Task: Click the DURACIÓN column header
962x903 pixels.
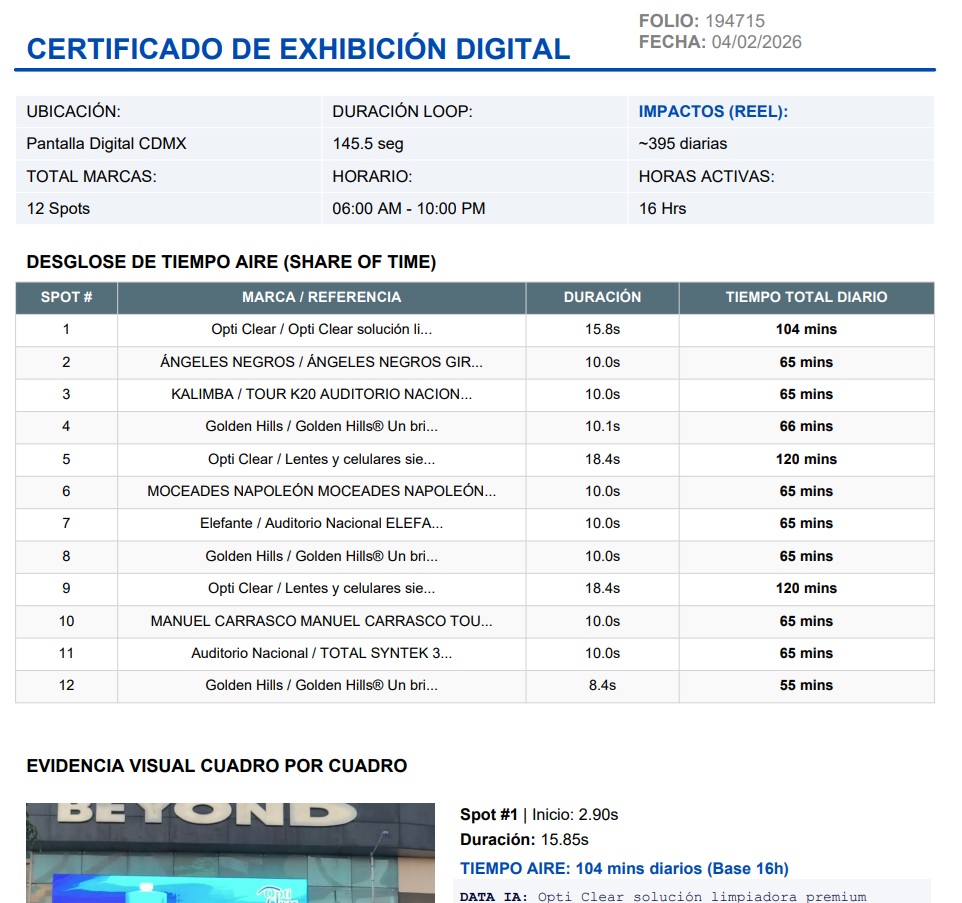Action: [601, 296]
